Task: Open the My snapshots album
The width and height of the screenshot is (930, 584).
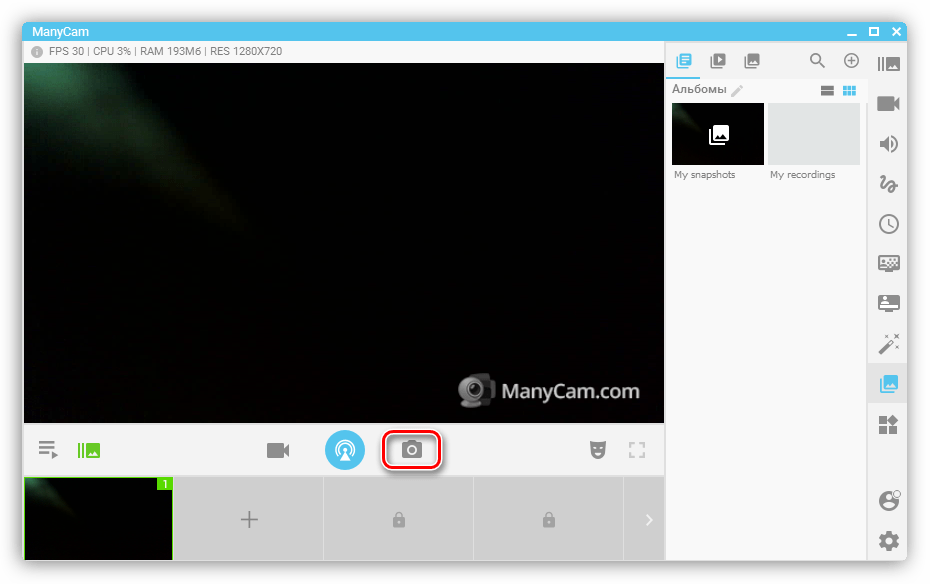Action: tap(718, 134)
